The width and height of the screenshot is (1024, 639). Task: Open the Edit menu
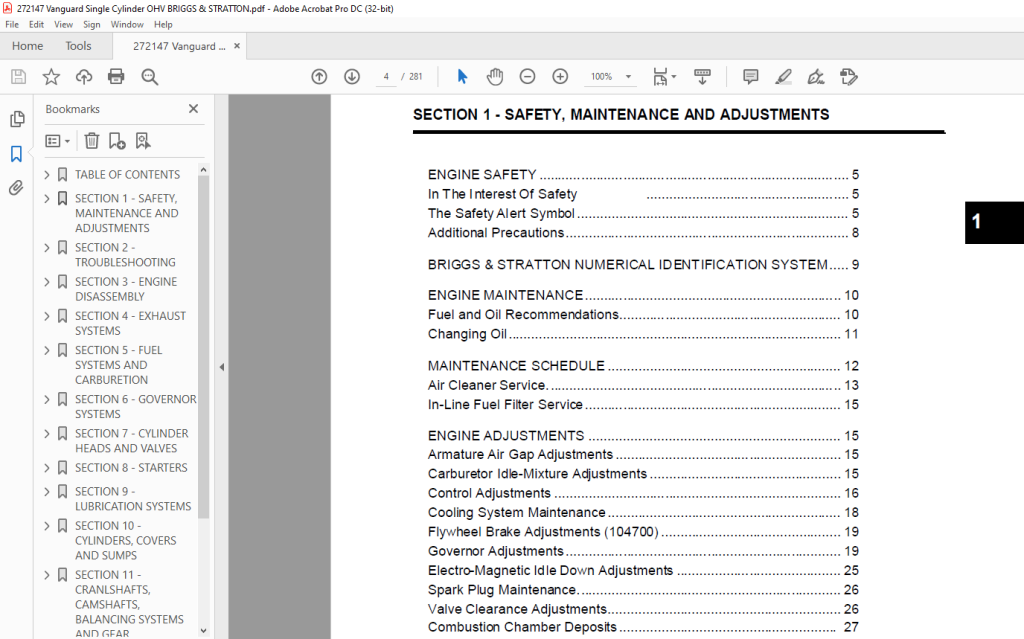[36, 24]
